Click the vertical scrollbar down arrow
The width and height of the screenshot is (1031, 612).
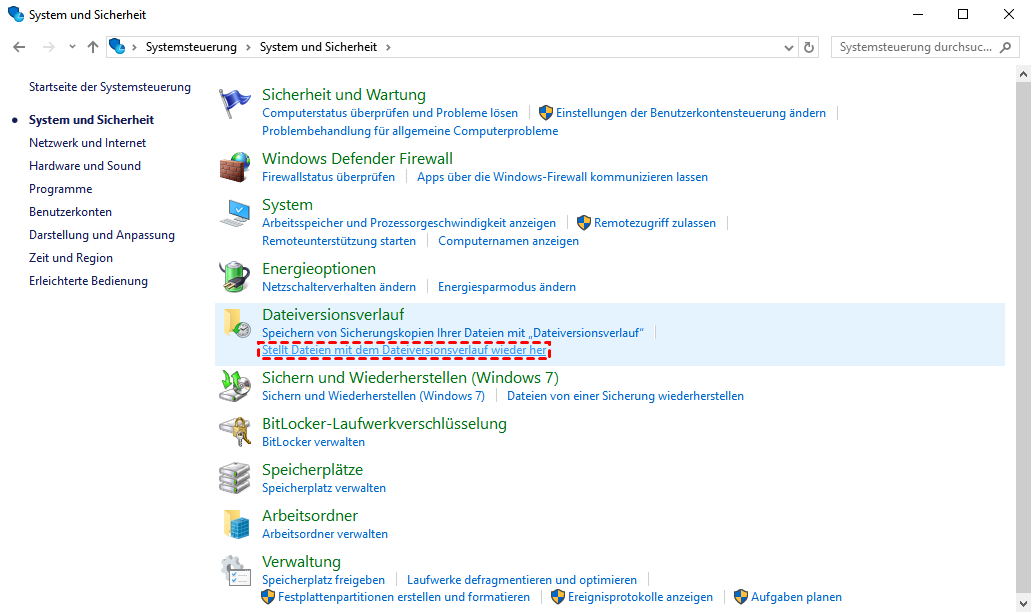click(1022, 604)
